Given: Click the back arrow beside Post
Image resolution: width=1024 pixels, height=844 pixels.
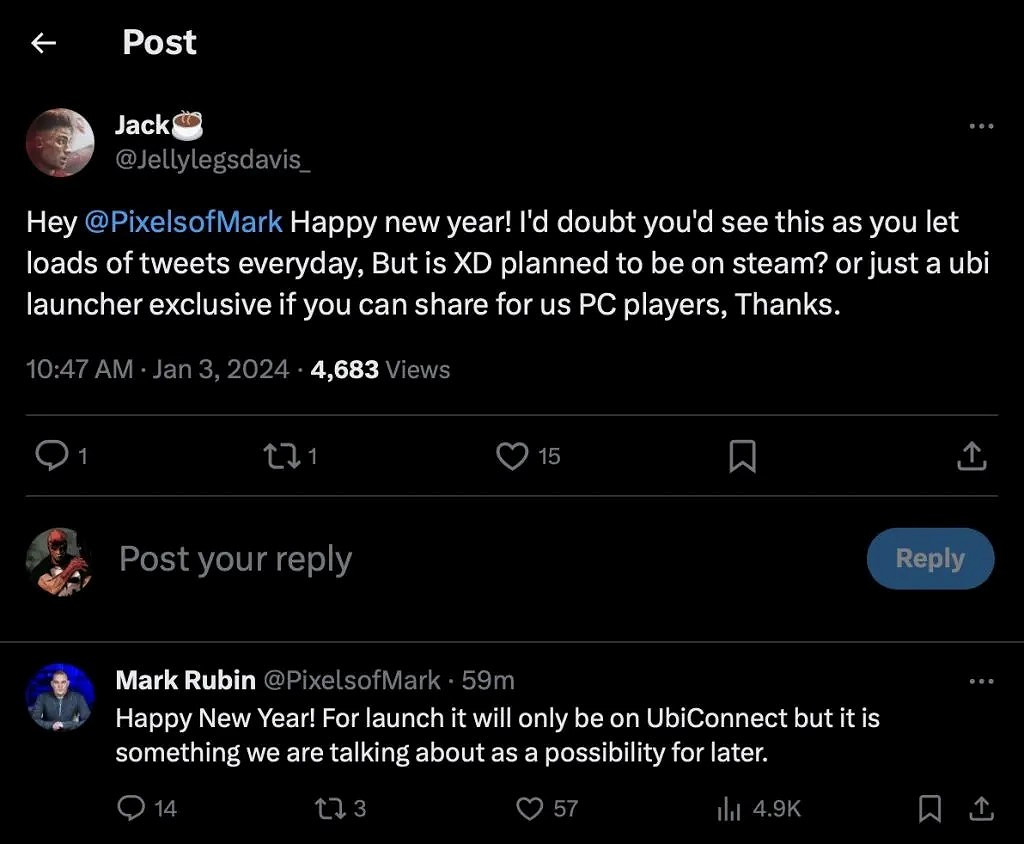Looking at the screenshot, I should coord(43,43).
